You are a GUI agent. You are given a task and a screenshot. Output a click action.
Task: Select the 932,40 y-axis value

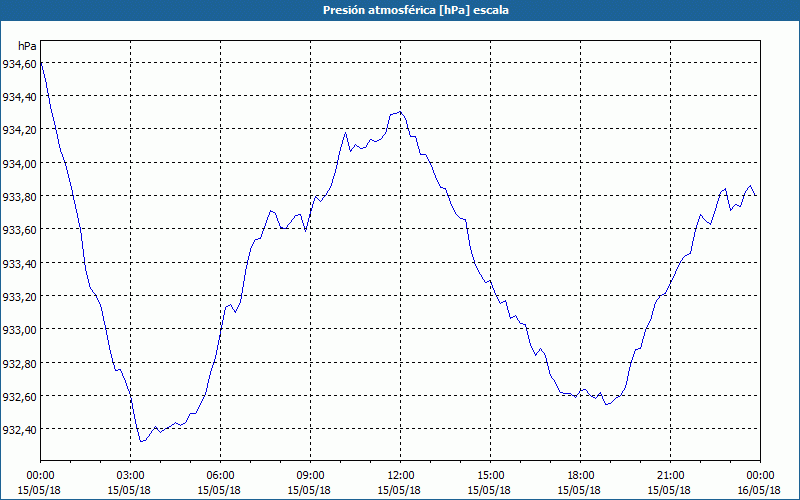(x=19, y=430)
